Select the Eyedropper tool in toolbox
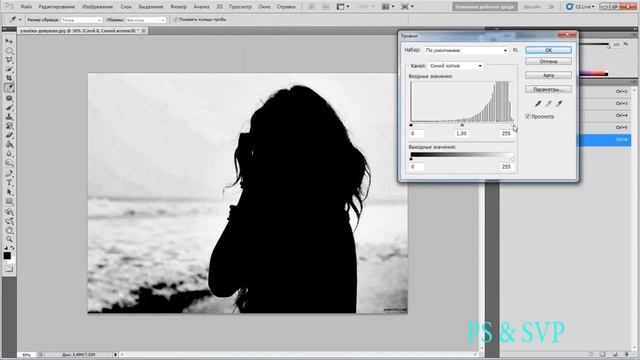The image size is (640, 360). tap(9, 87)
